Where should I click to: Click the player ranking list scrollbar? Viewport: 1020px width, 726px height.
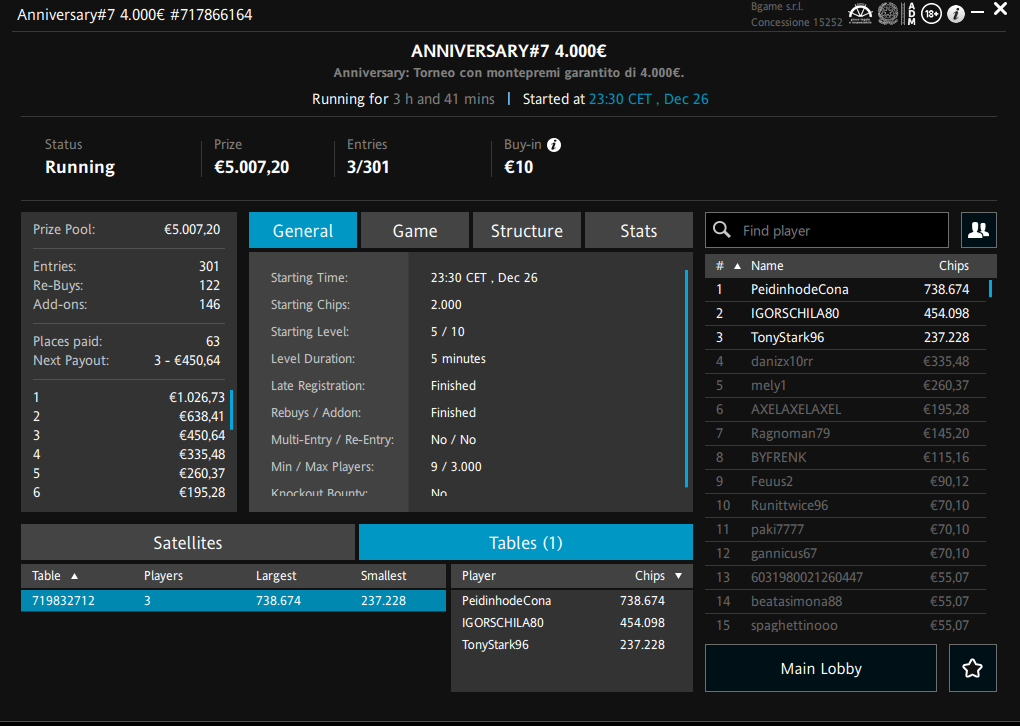click(990, 289)
